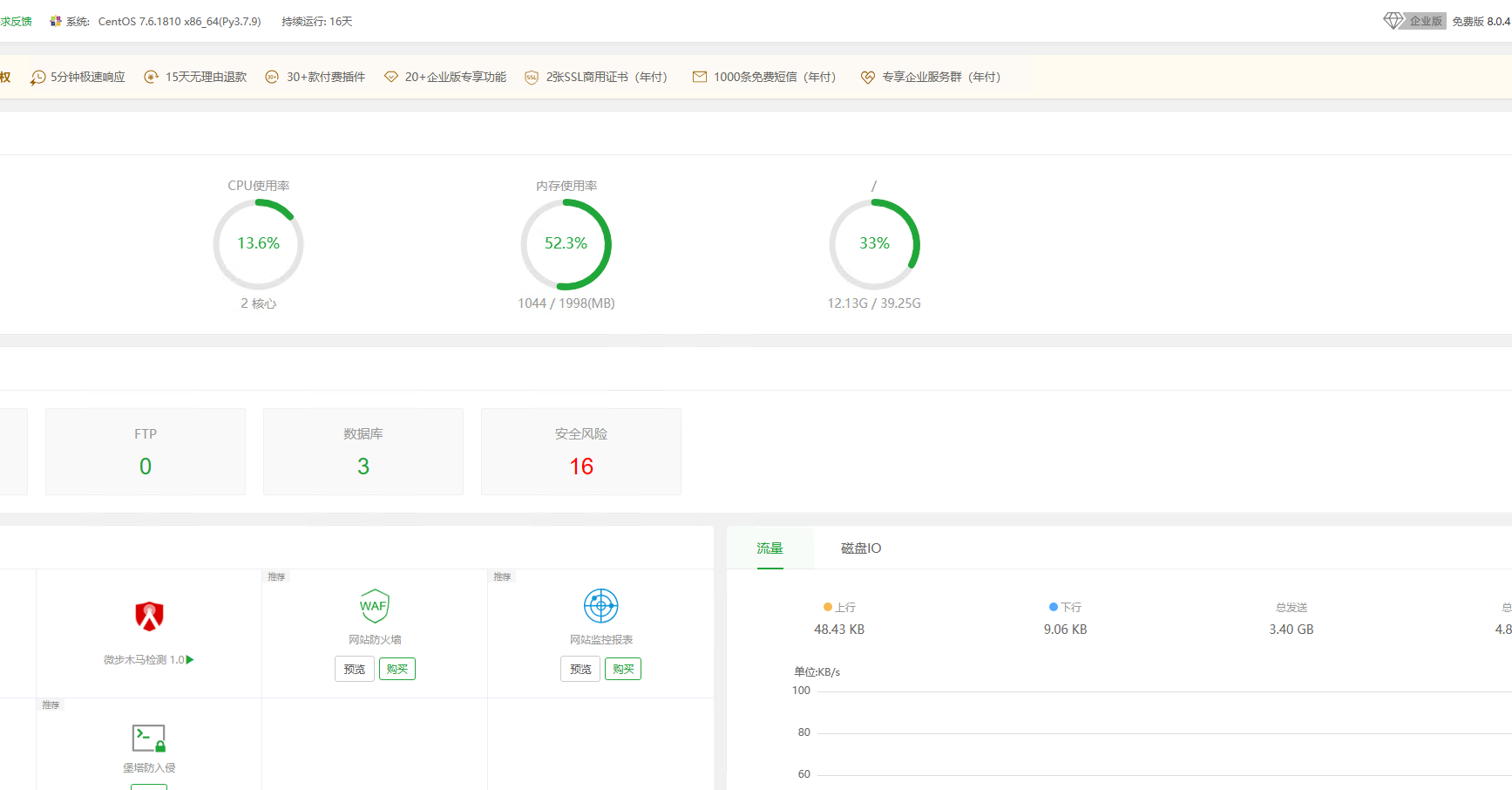This screenshot has width=1512, height=790.
Task: Click the 总发送 label
Action: [1292, 607]
